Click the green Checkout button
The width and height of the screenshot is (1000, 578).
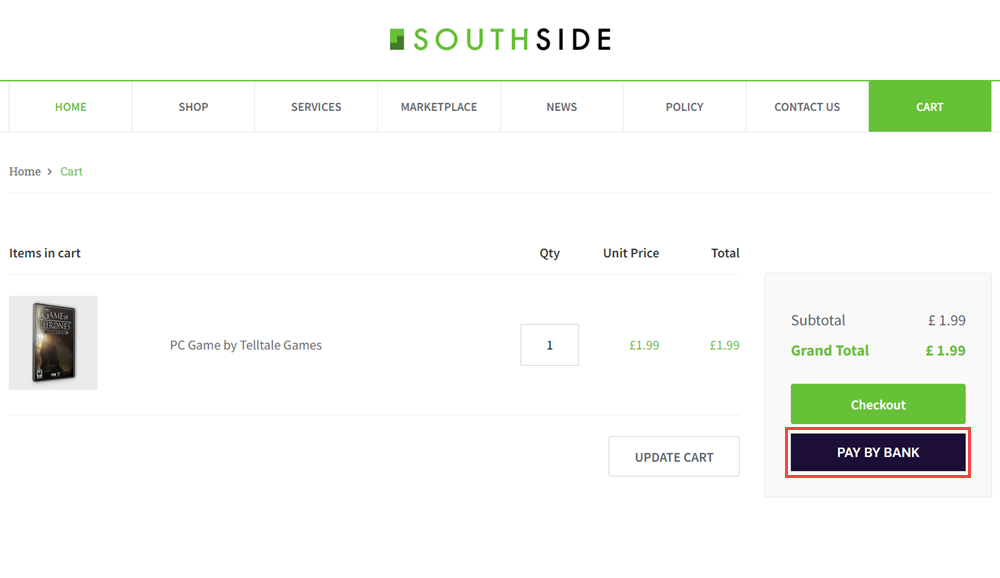[x=878, y=404]
